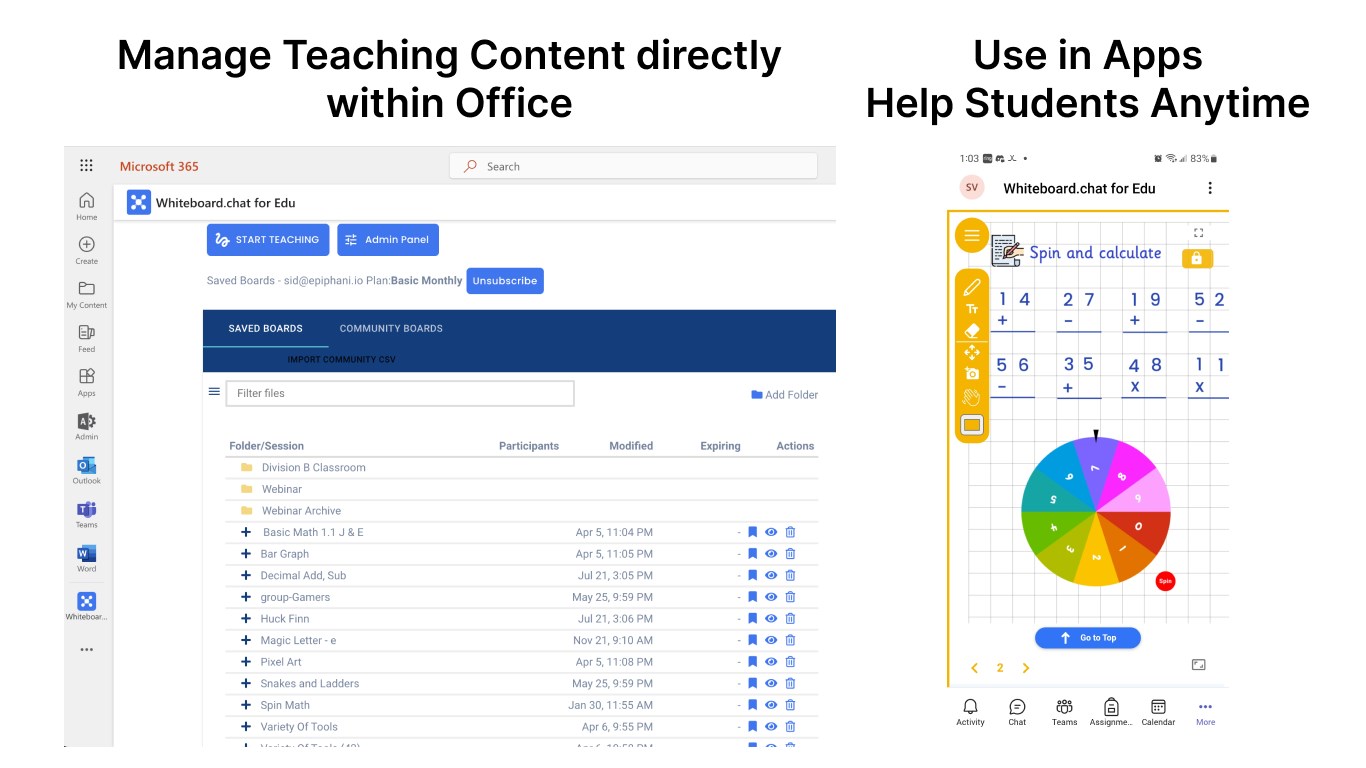Delete the Bar Graph board

click(x=790, y=554)
